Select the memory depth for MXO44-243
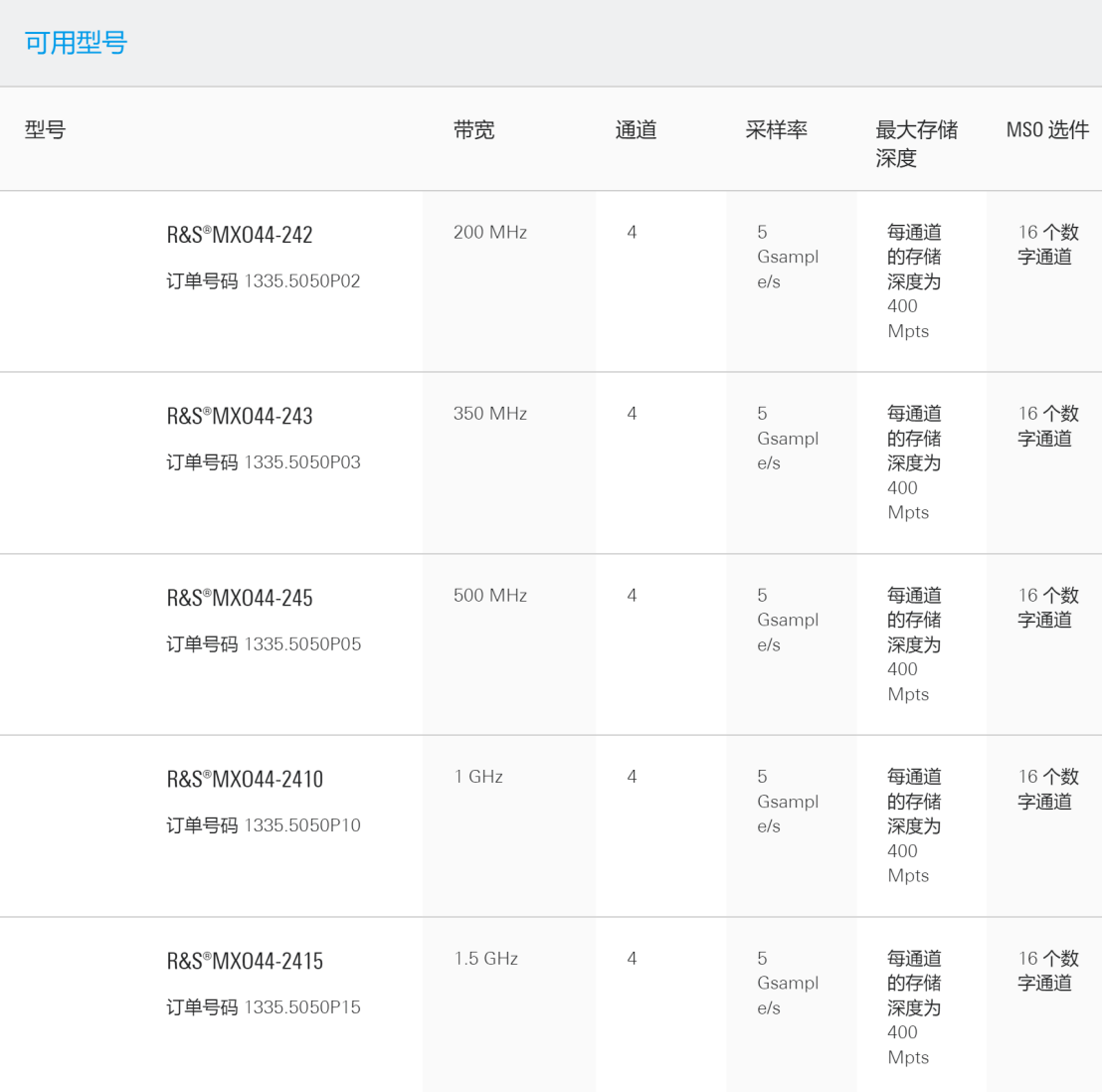 914,463
